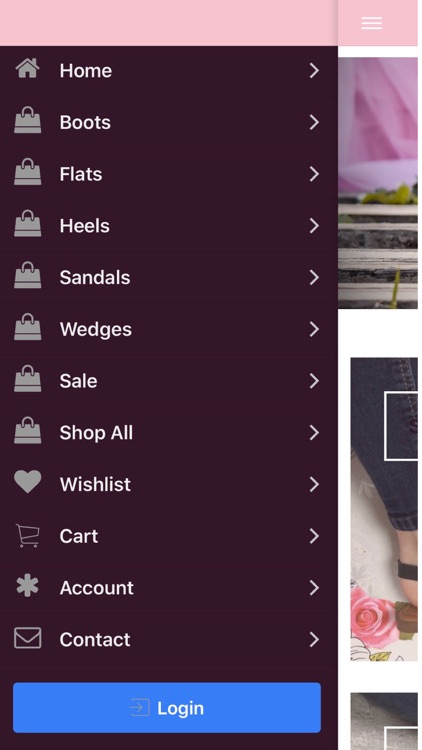Select the Heels menu item
422x750 pixels.
(169, 226)
